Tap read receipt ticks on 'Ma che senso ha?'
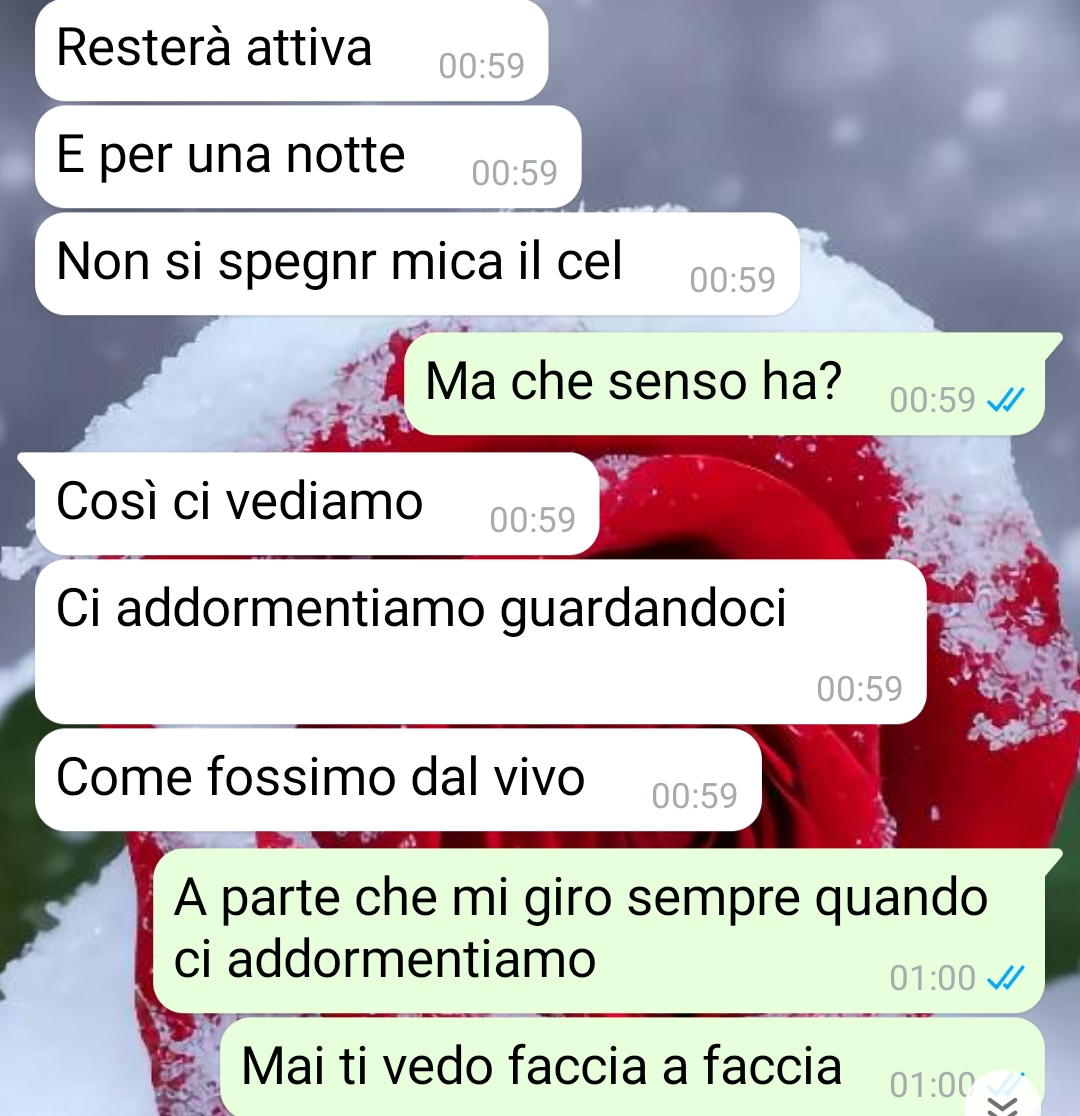The width and height of the screenshot is (1080, 1116). 1005,400
